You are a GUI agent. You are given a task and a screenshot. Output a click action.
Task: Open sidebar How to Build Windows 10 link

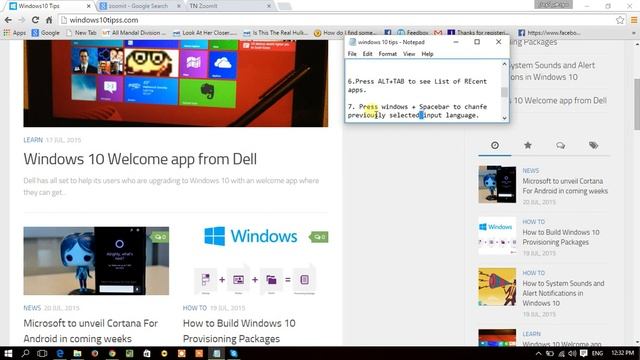[x=561, y=237]
